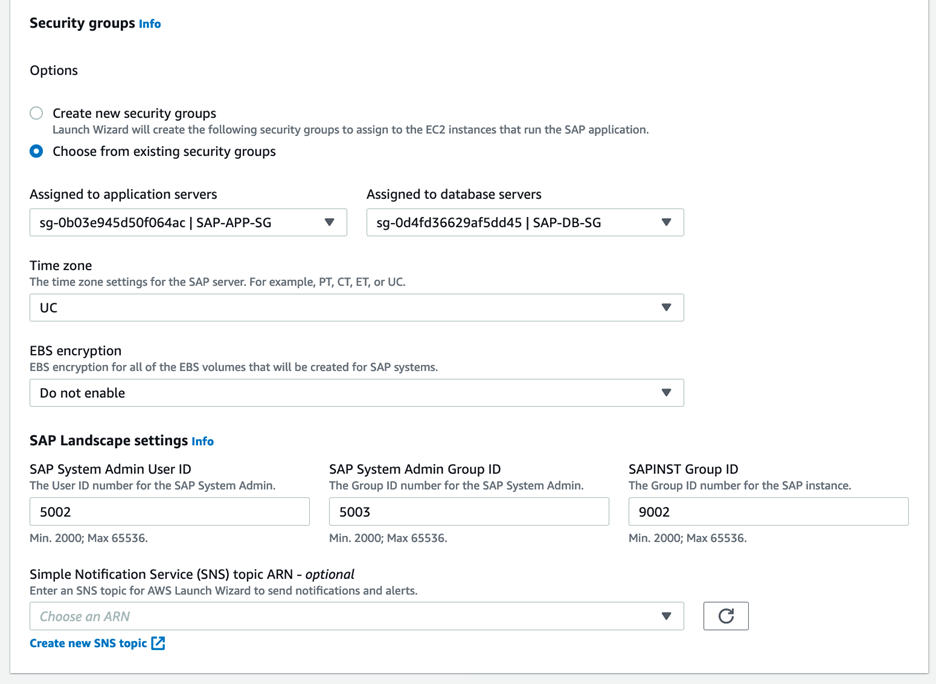Open the SAP-APP-SG security group dropdown

[x=188, y=222]
